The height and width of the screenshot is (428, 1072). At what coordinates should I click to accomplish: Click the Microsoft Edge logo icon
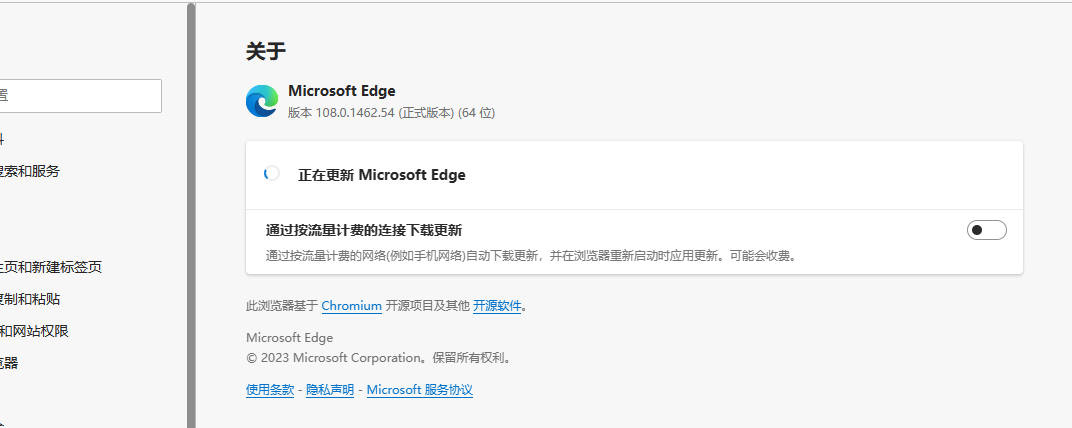262,101
